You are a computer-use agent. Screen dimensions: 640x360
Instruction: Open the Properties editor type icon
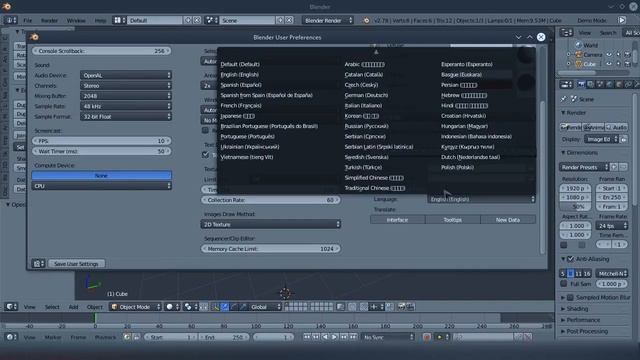(x=566, y=84)
